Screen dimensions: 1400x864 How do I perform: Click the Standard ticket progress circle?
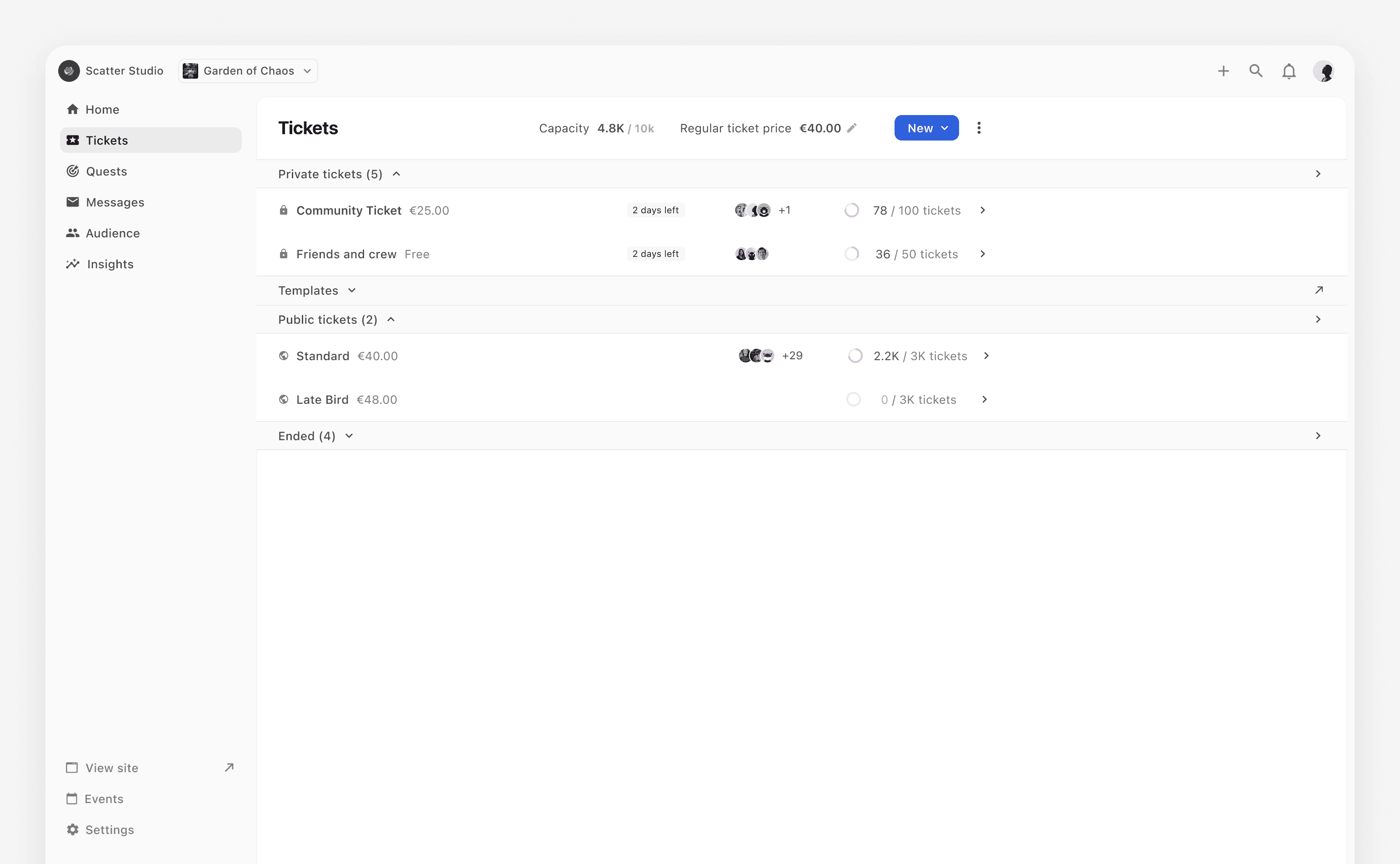coord(855,356)
